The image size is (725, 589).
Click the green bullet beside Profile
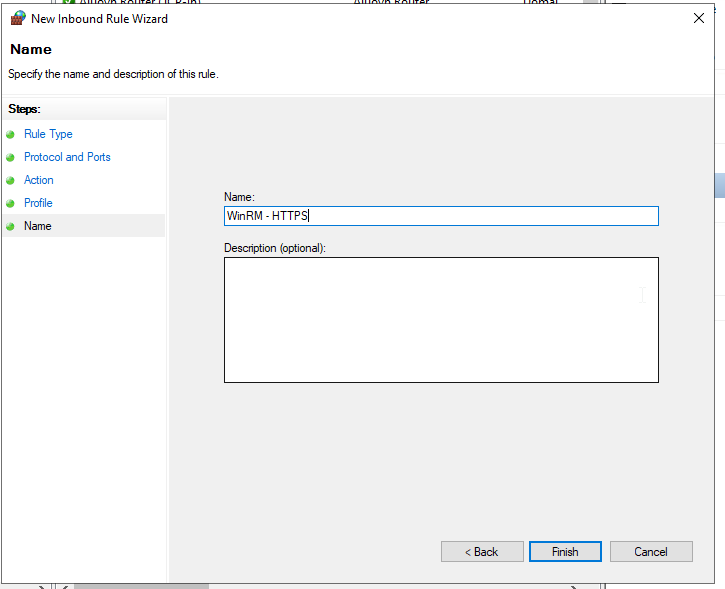point(11,203)
